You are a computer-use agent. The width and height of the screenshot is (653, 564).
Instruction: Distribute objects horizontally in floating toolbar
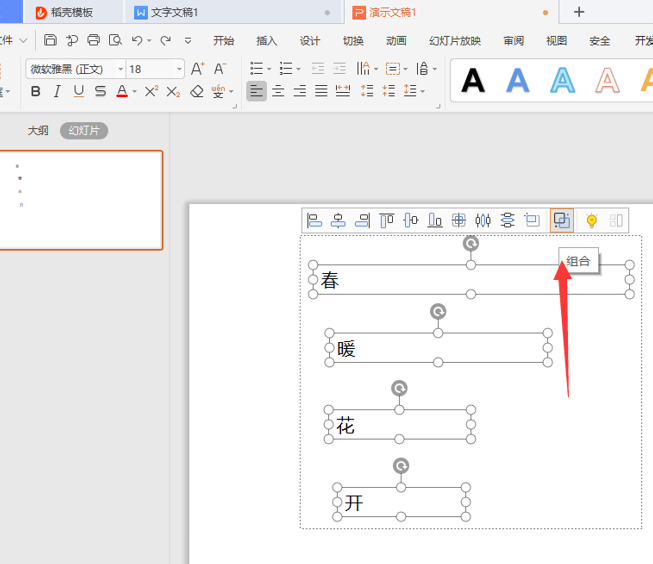point(483,220)
